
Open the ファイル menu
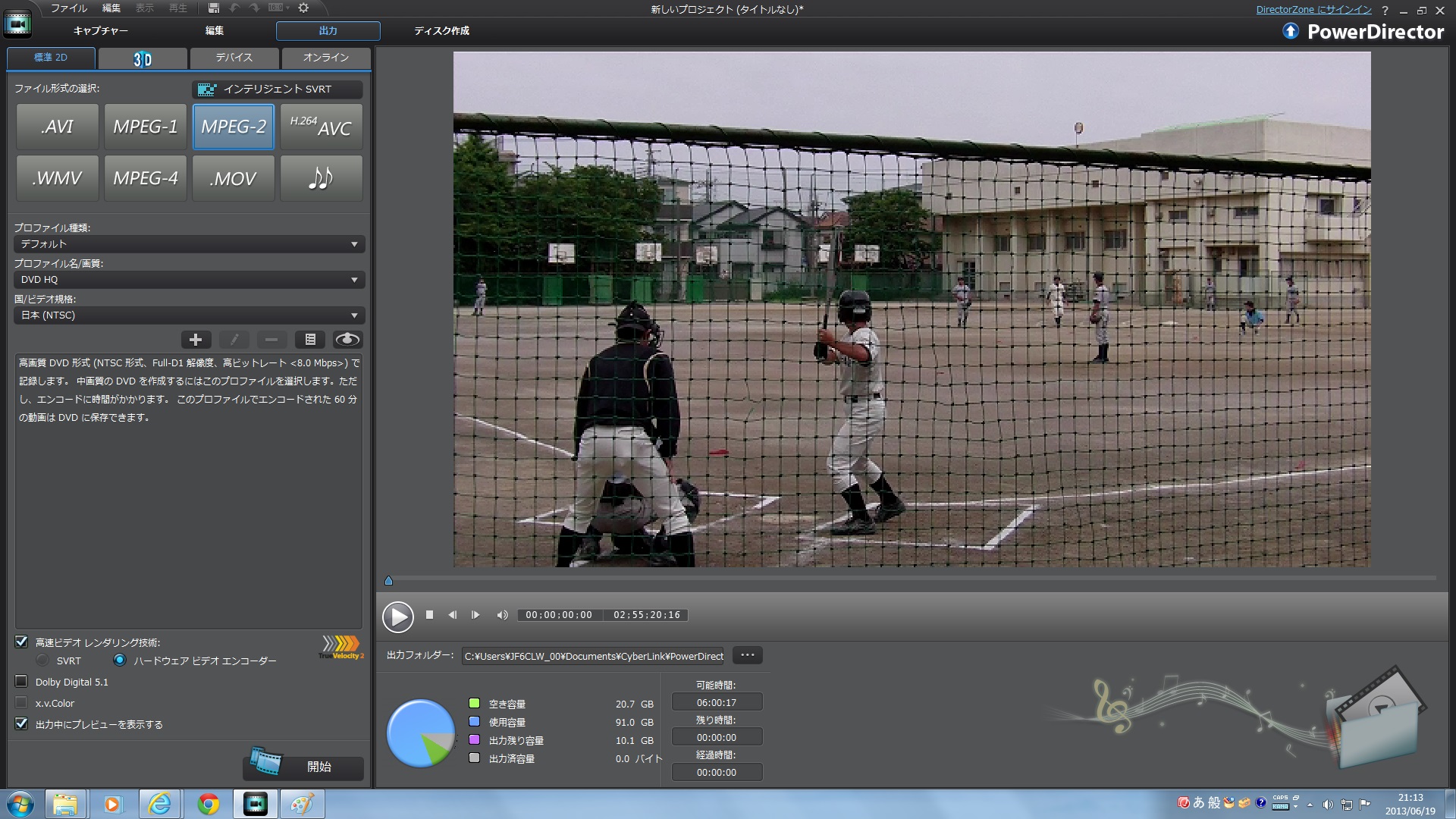[x=69, y=8]
